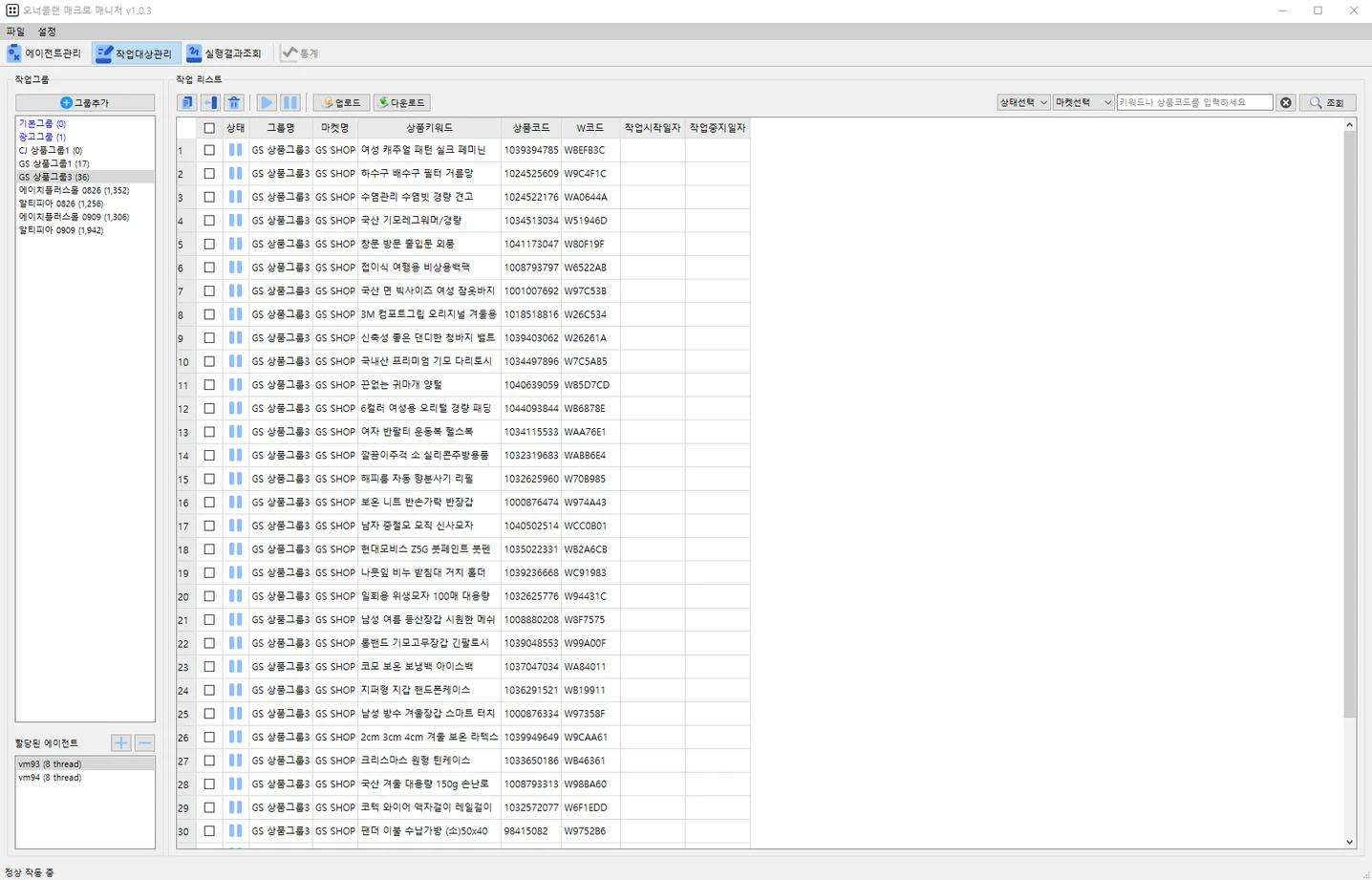Clear the search with the X icon
Screen dimensions: 1372x880
1286,102
